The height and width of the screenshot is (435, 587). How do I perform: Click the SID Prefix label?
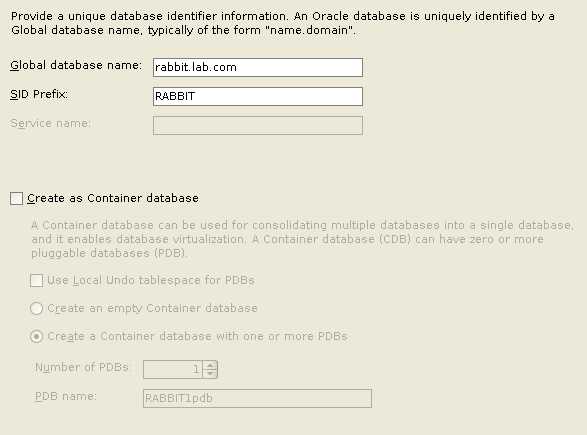pos(39,94)
